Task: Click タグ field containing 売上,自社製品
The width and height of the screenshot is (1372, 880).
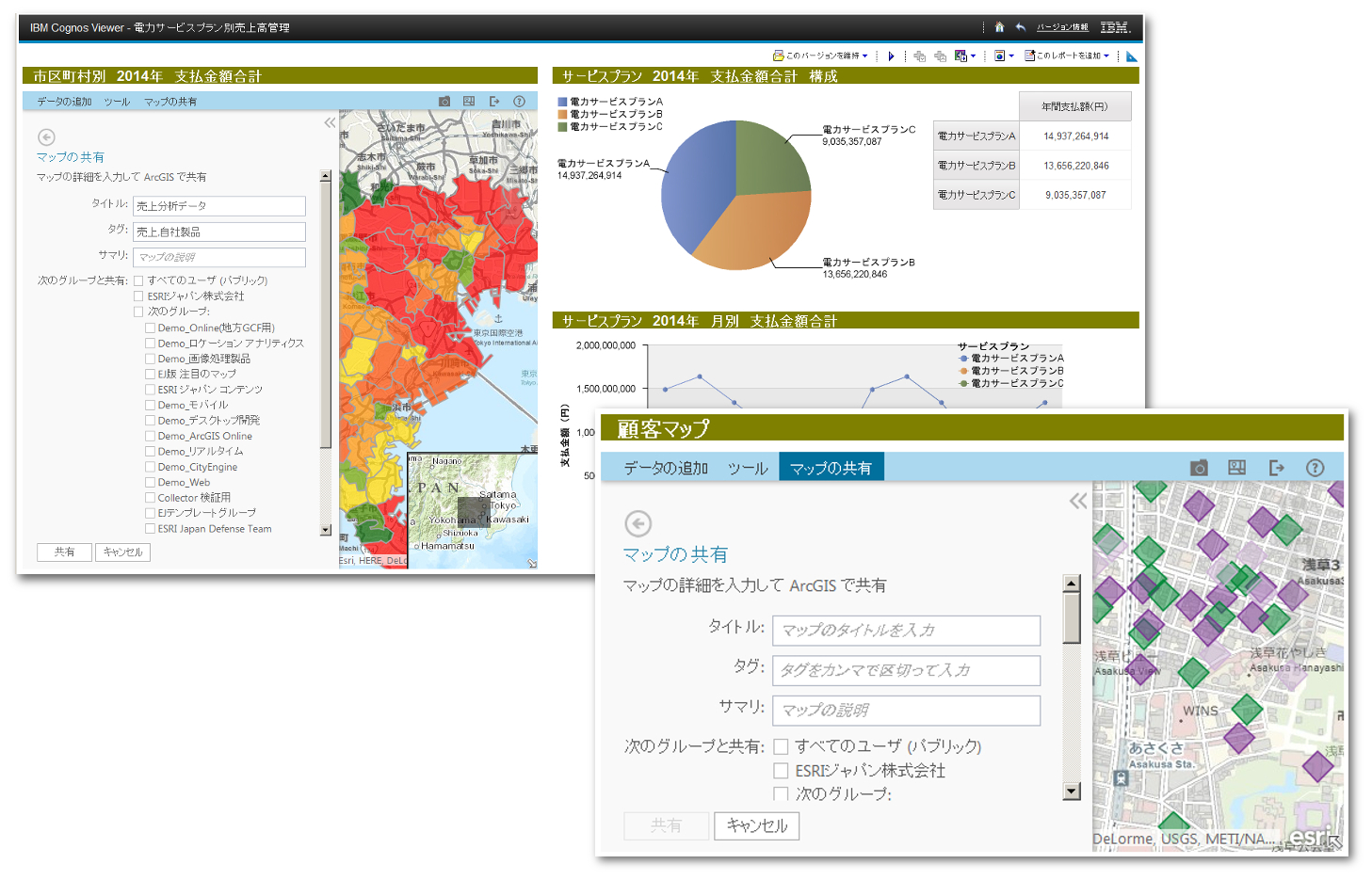Action: (219, 232)
